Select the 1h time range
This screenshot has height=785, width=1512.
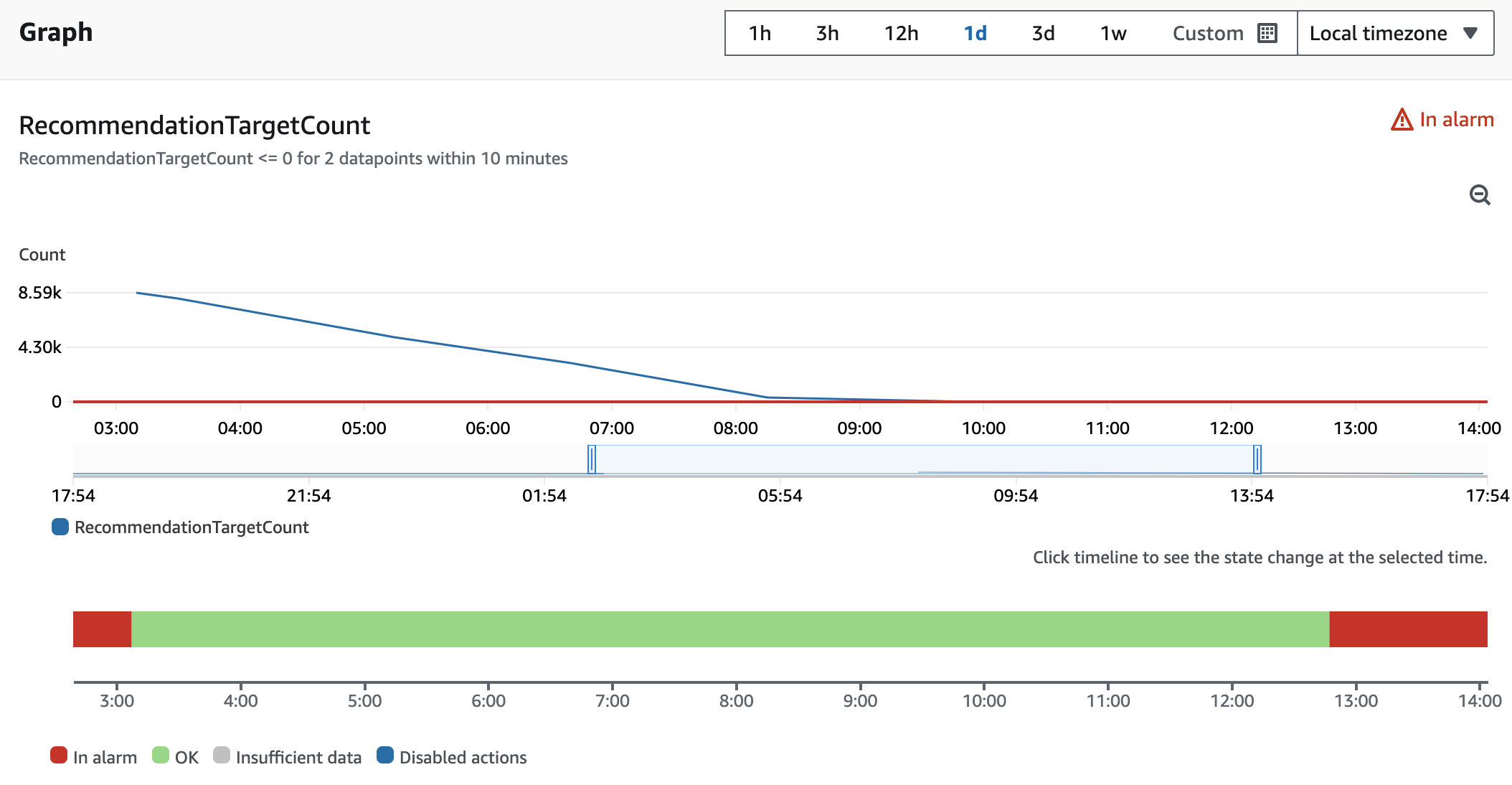point(760,33)
